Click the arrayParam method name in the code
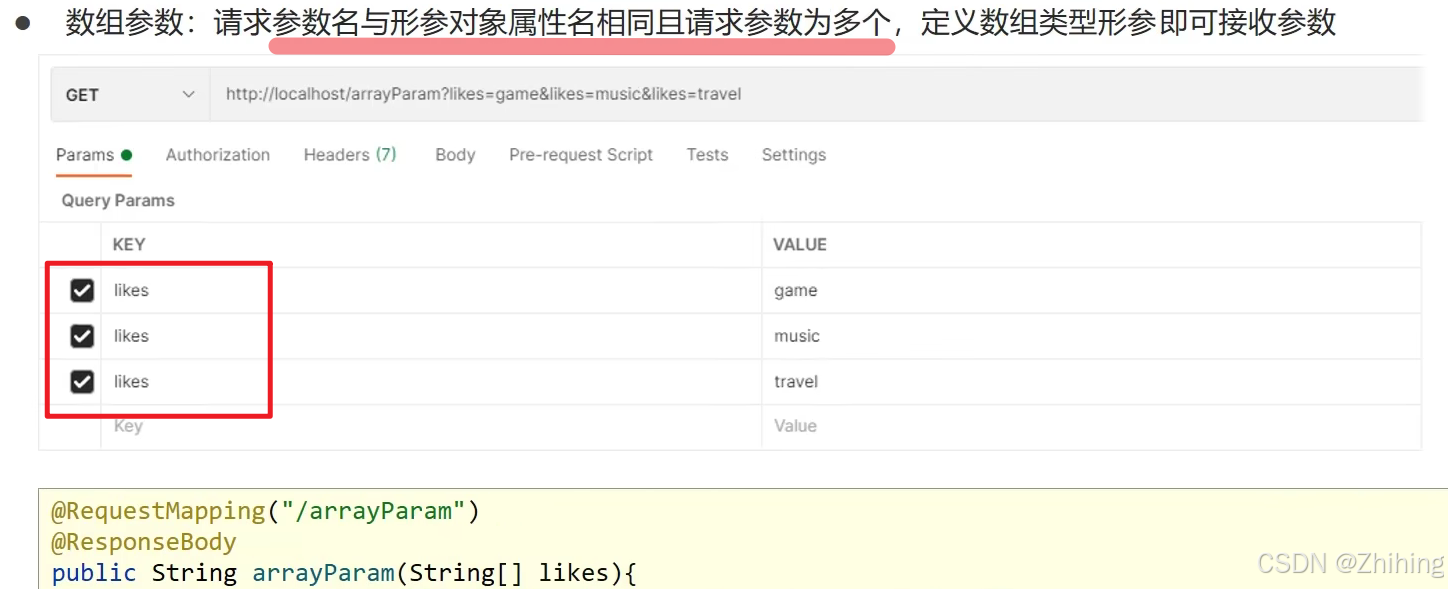This screenshot has width=1448, height=589. click(x=323, y=573)
